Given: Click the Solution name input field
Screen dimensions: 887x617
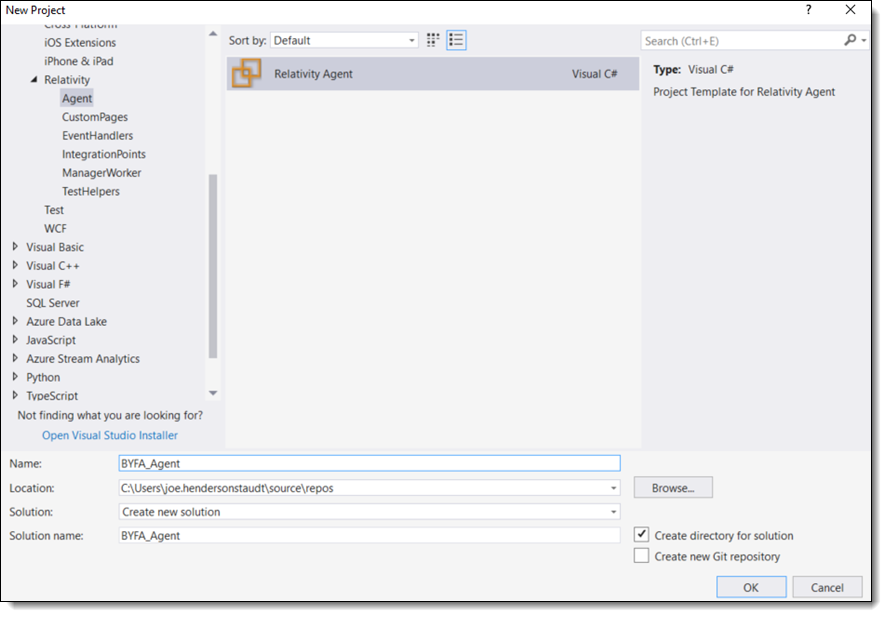Looking at the screenshot, I should coord(369,536).
